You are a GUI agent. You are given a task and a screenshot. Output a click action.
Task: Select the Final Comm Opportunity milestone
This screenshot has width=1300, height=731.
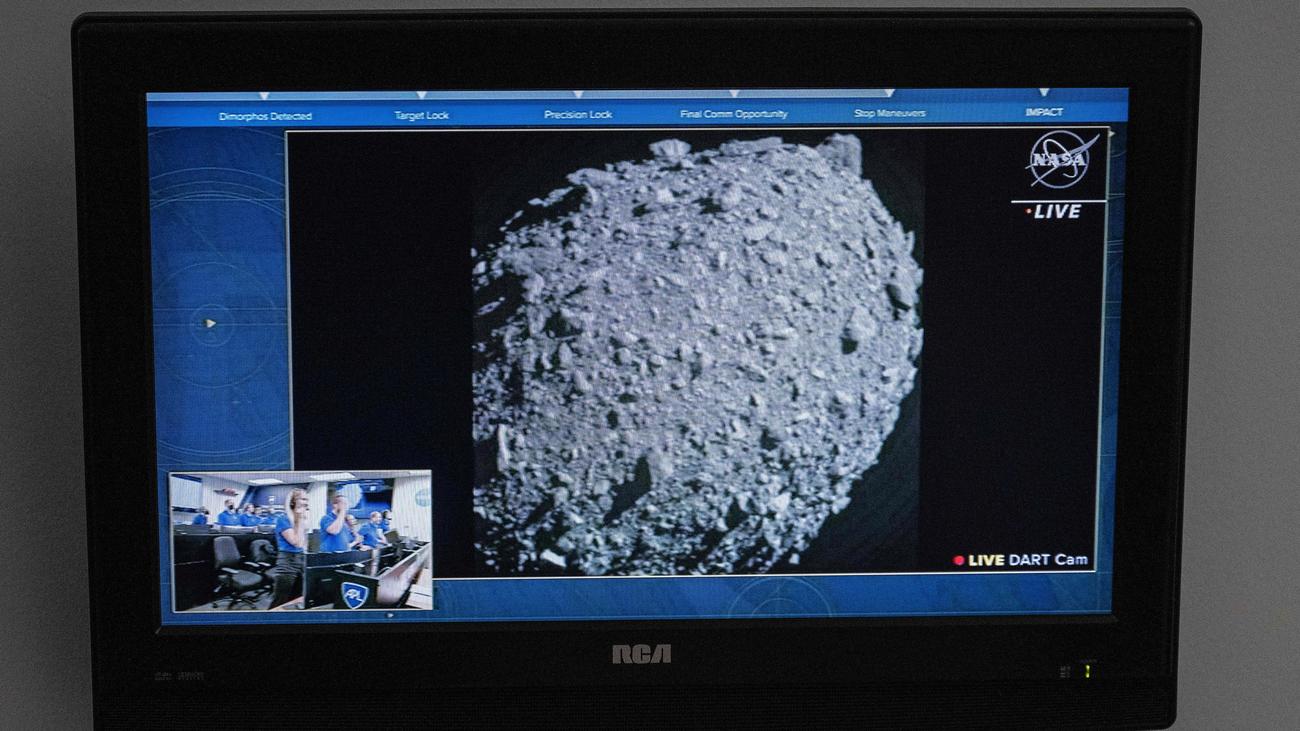click(x=733, y=114)
